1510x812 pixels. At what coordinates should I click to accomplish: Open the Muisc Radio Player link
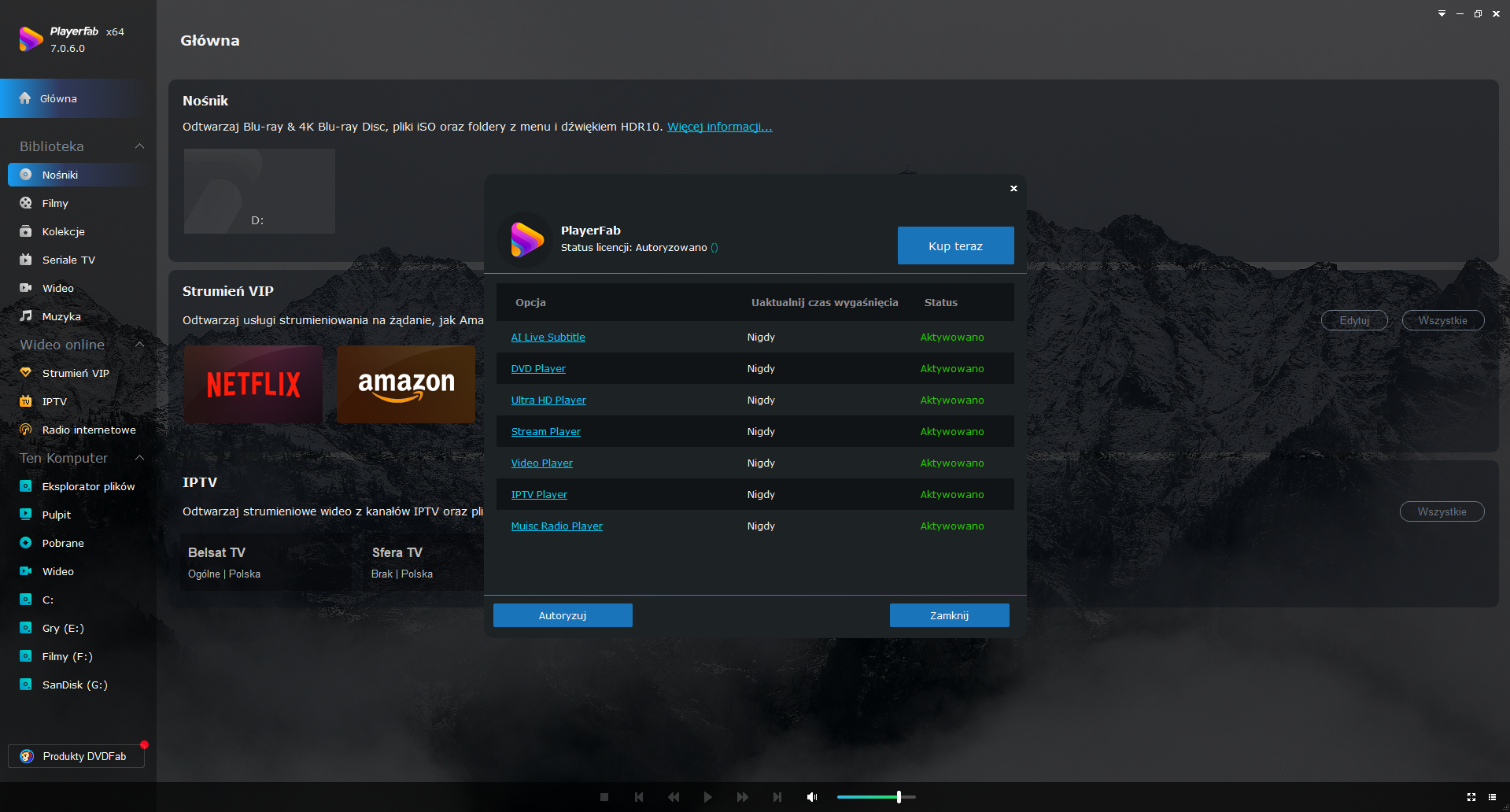pos(557,526)
